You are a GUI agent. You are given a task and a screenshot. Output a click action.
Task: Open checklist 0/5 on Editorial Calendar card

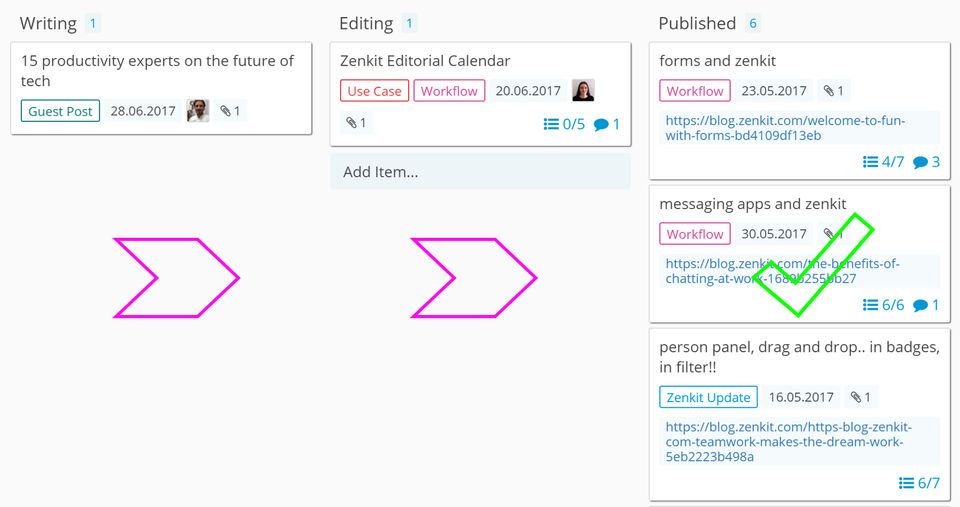tap(564, 124)
